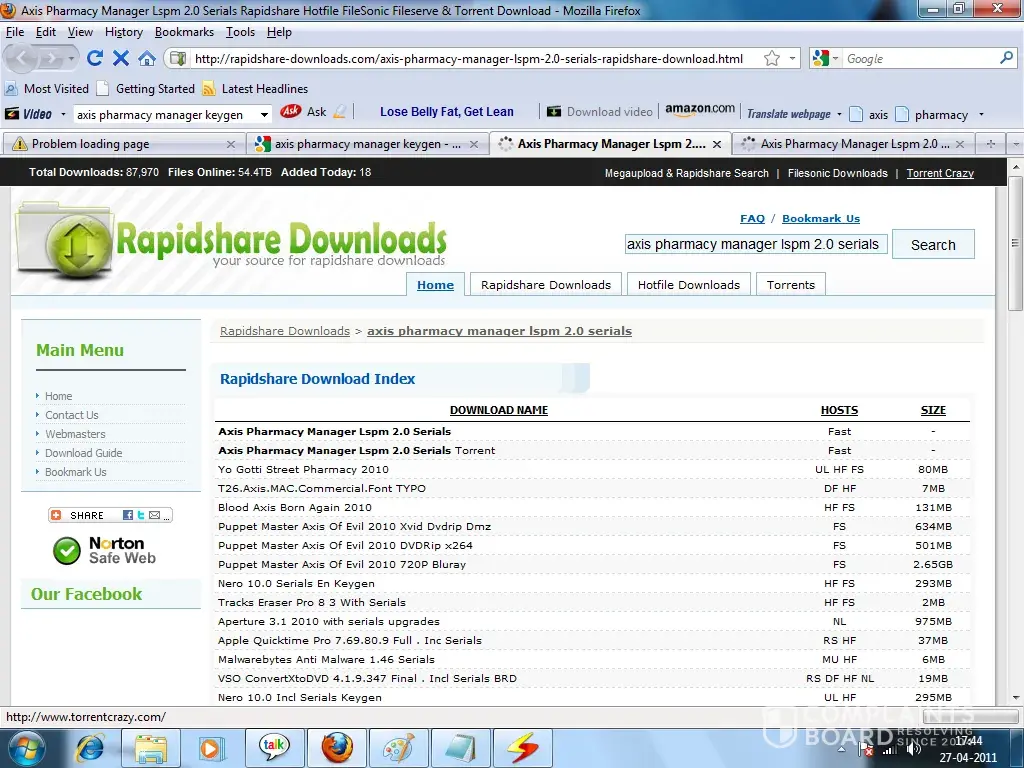Viewport: 1024px width, 768px height.
Task: Click the Reload page icon
Action: coord(95,58)
